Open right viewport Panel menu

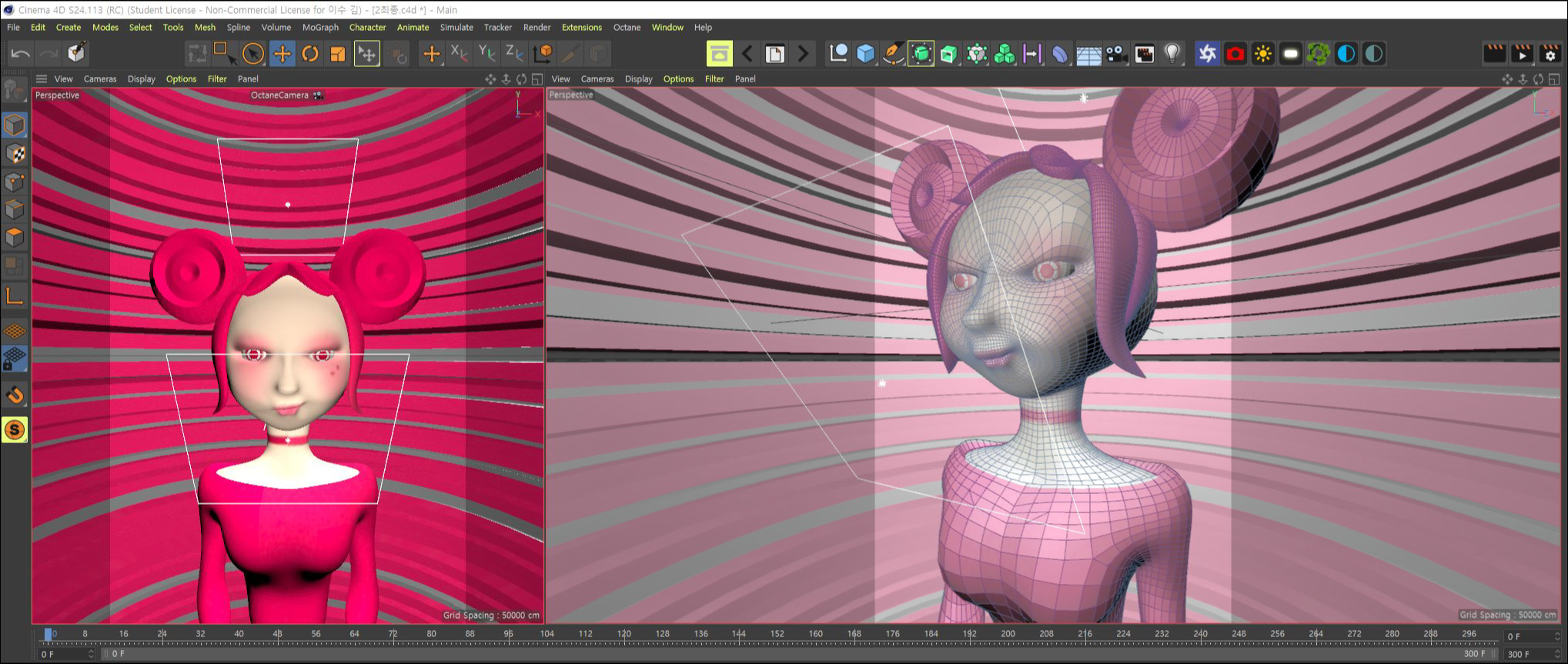click(x=745, y=78)
